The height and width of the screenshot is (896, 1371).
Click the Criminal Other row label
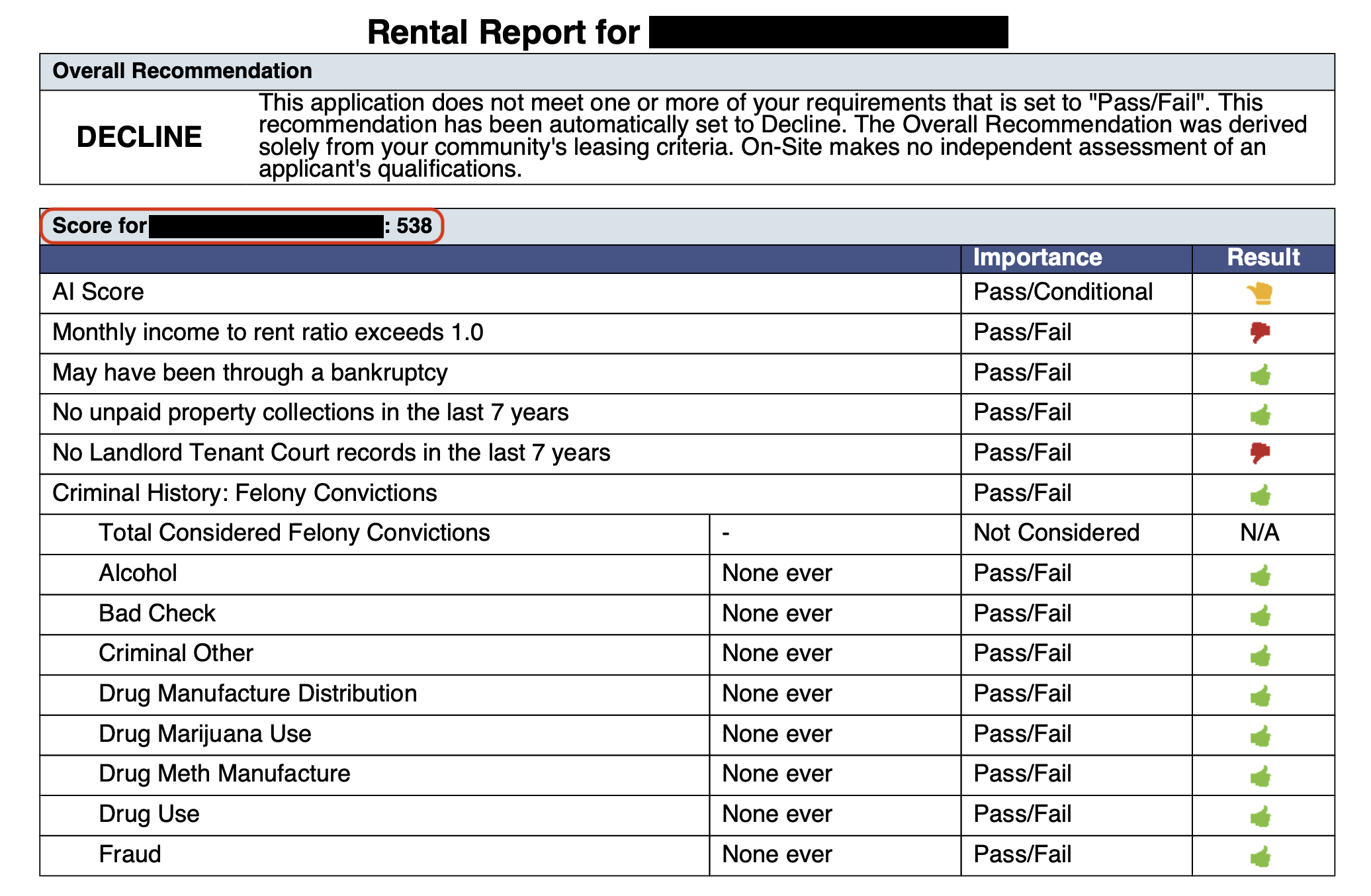176,653
